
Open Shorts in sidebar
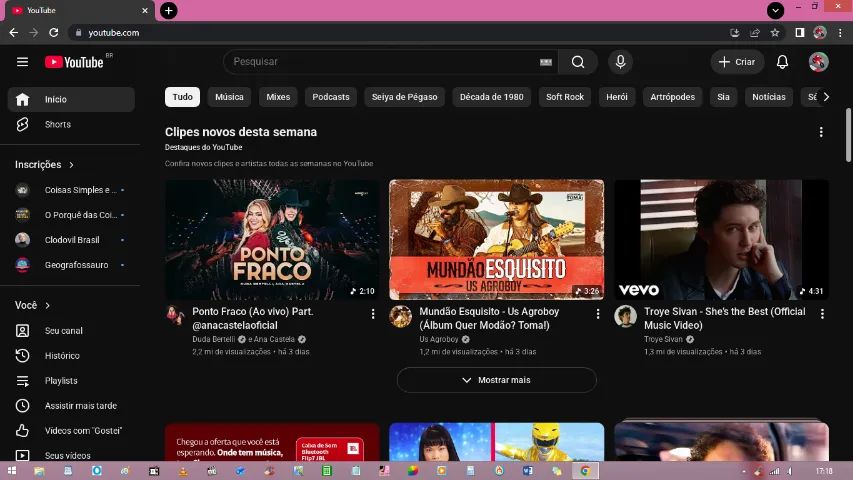(71, 125)
